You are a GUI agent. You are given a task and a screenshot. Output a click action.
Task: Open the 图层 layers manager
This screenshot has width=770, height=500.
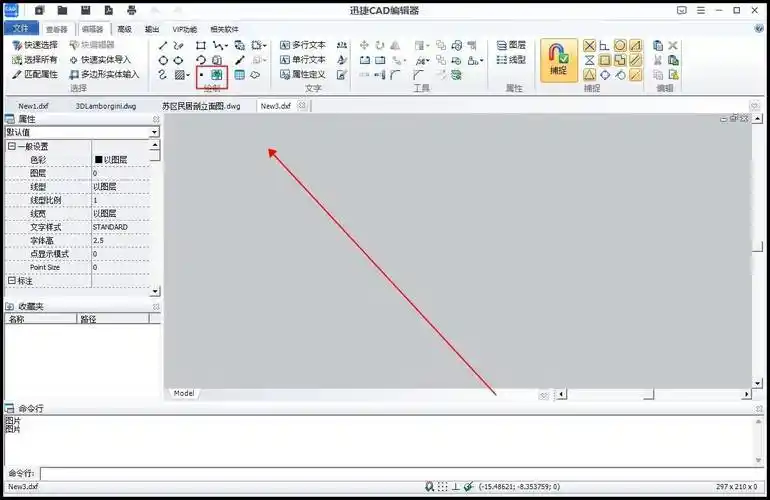[x=510, y=45]
